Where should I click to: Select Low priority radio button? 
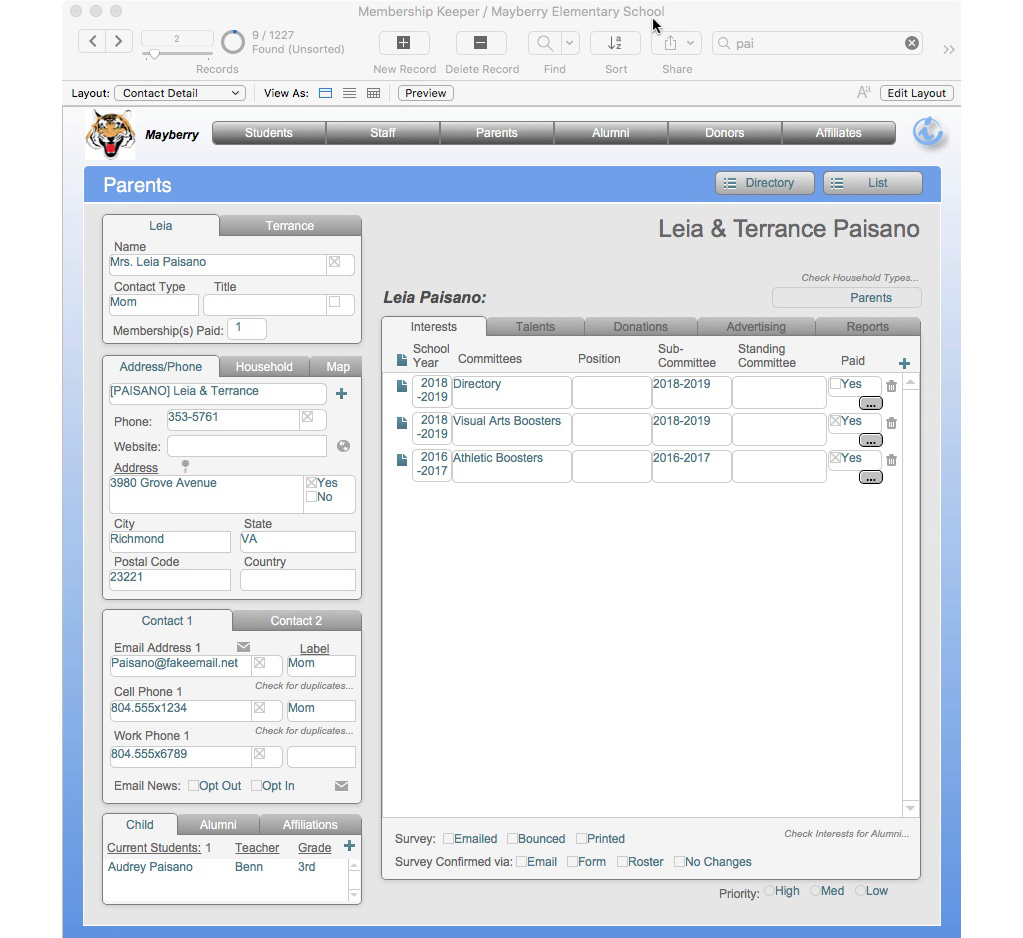(861, 890)
